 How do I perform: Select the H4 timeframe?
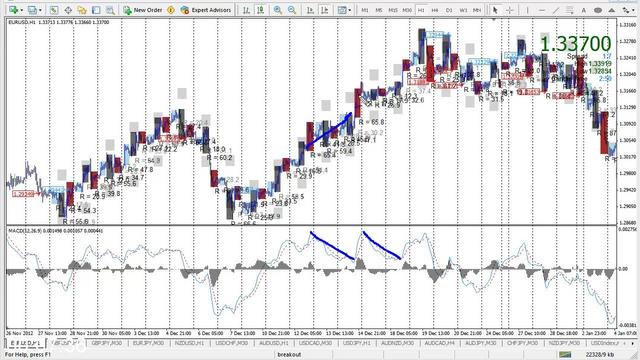pyautogui.click(x=435, y=10)
